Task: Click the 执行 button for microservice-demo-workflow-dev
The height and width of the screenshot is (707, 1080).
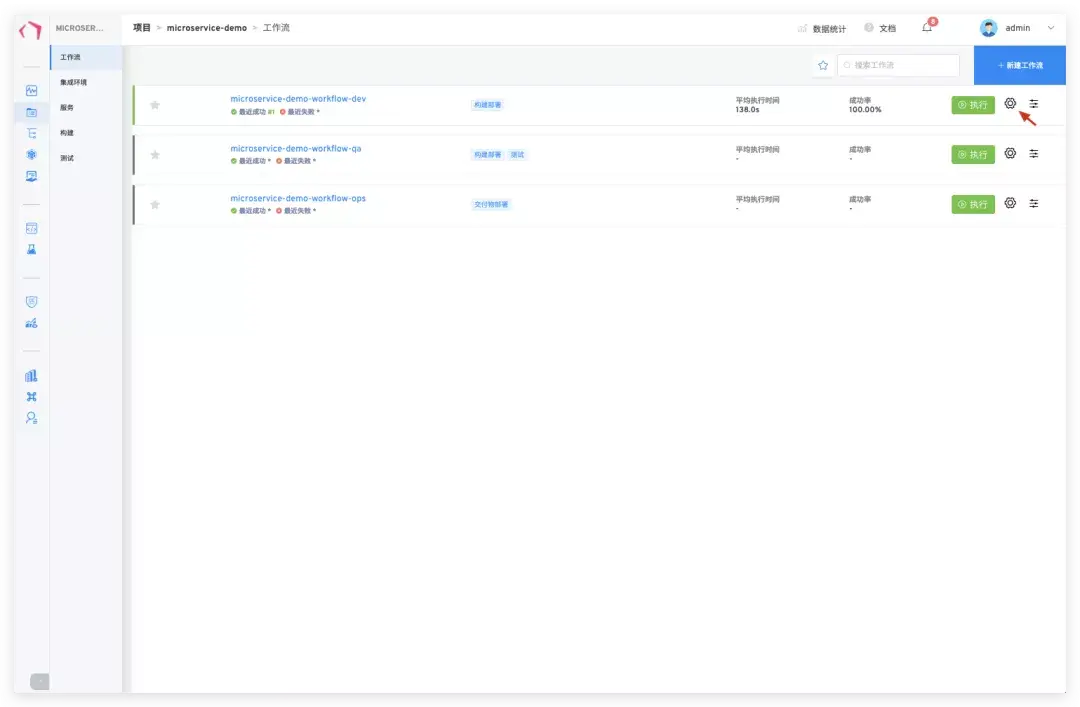Action: pyautogui.click(x=972, y=104)
